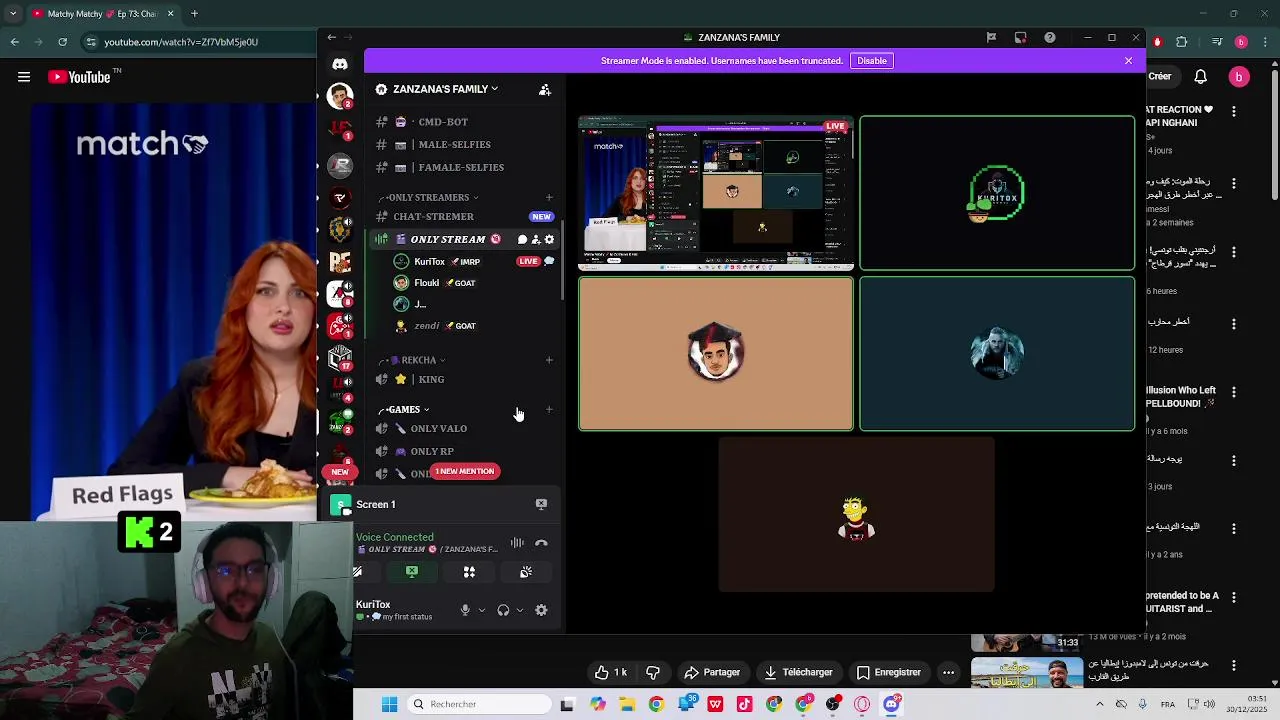The image size is (1280, 720).
Task: Create channel in REKCHA category
Action: 549,360
